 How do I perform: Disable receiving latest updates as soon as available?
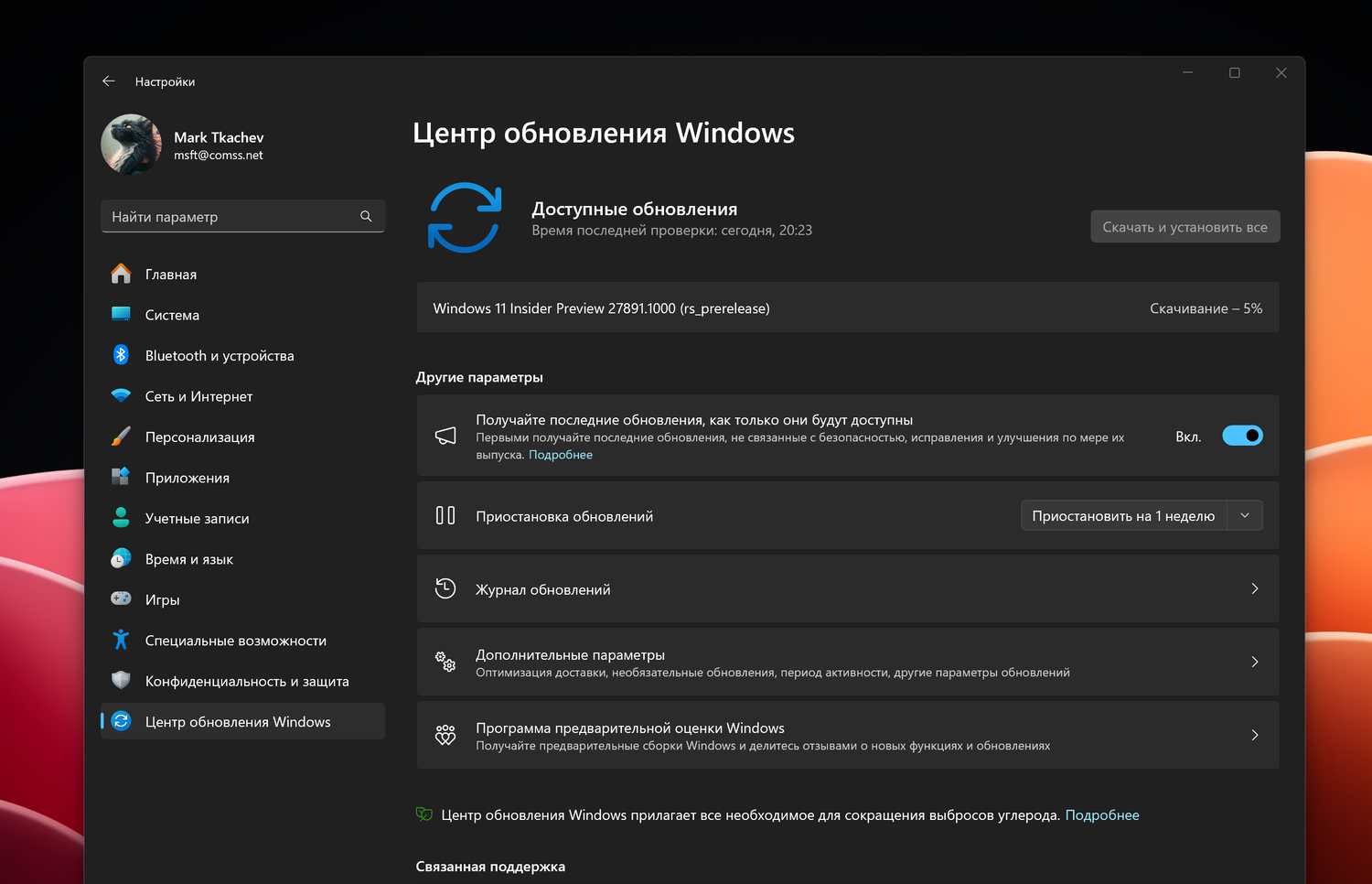click(1242, 436)
